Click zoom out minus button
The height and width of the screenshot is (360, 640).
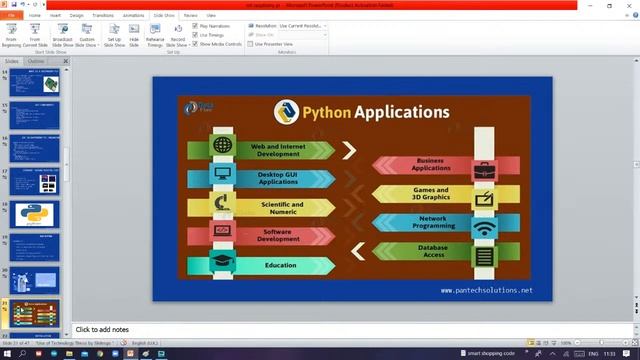[x=578, y=343]
